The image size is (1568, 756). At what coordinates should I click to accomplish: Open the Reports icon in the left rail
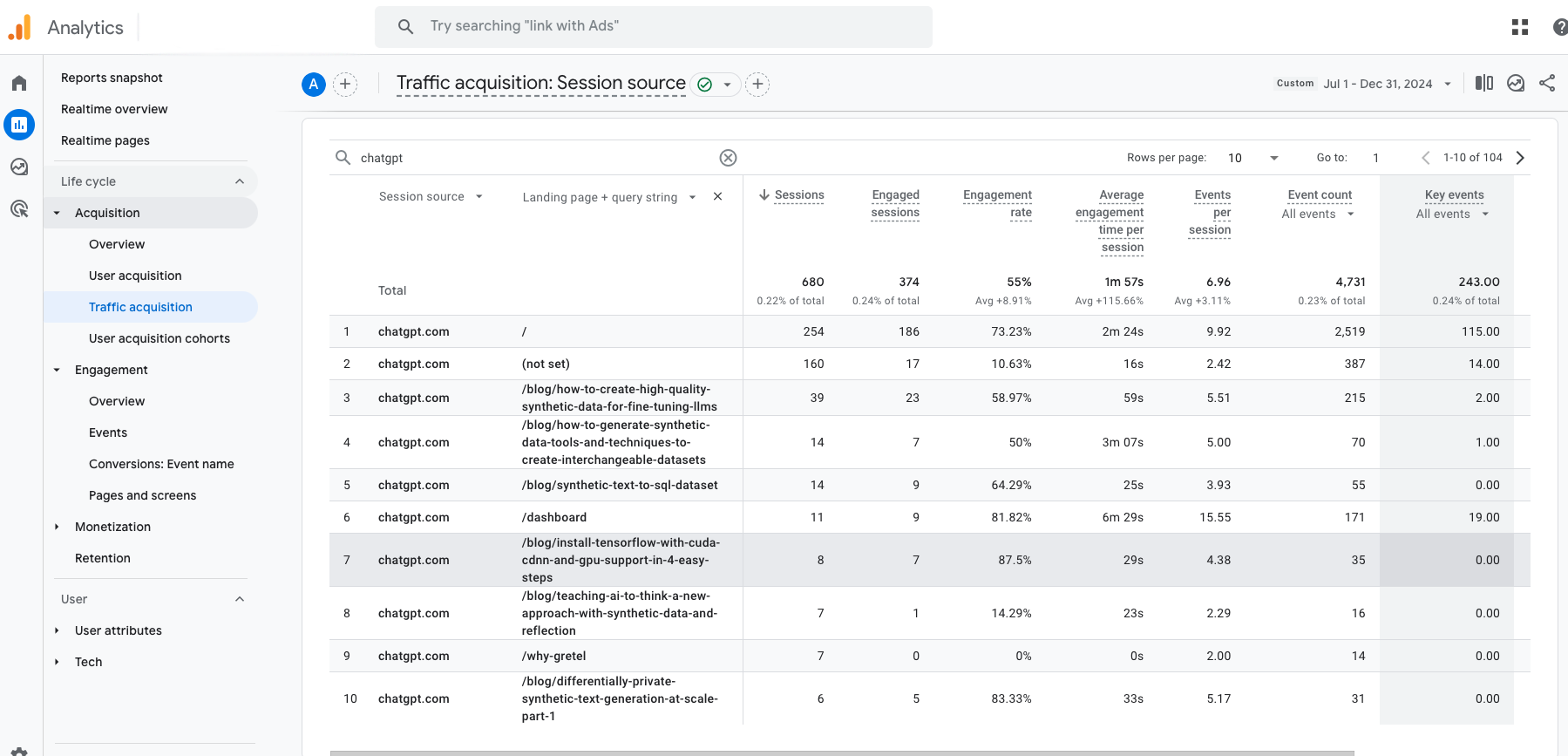pos(19,125)
